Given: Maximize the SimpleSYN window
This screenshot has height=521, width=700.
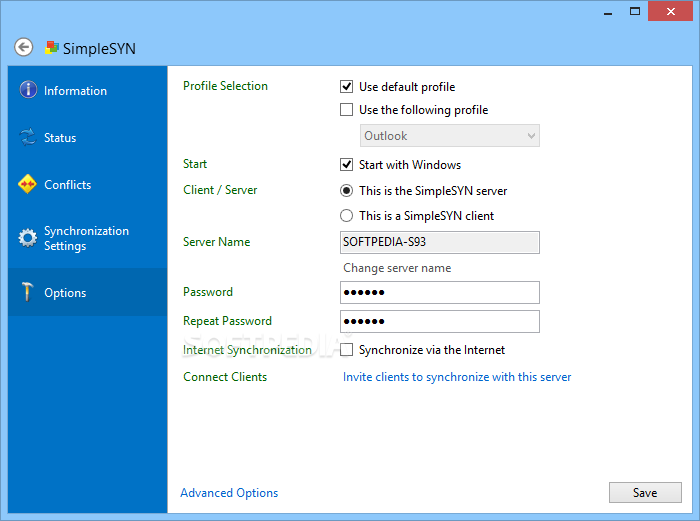Looking at the screenshot, I should (635, 12).
